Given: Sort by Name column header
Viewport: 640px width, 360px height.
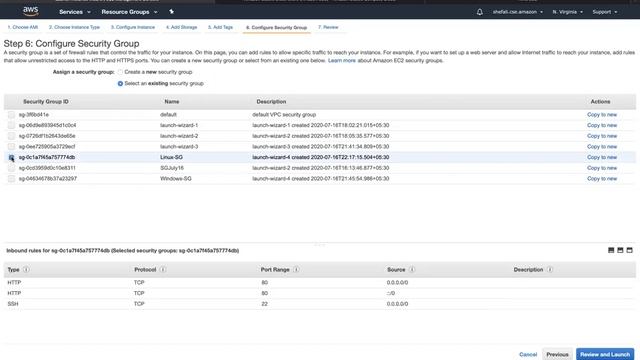Looking at the screenshot, I should (x=172, y=102).
